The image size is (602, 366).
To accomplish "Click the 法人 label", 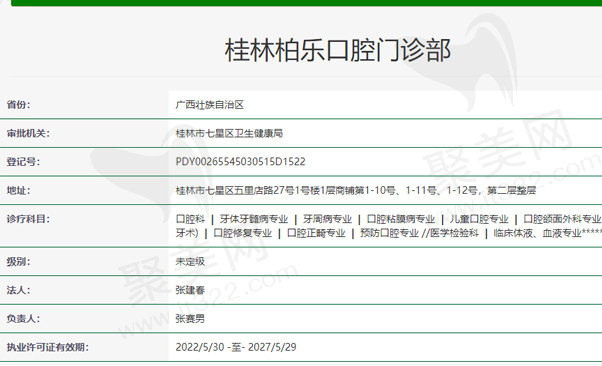I will [x=18, y=290].
